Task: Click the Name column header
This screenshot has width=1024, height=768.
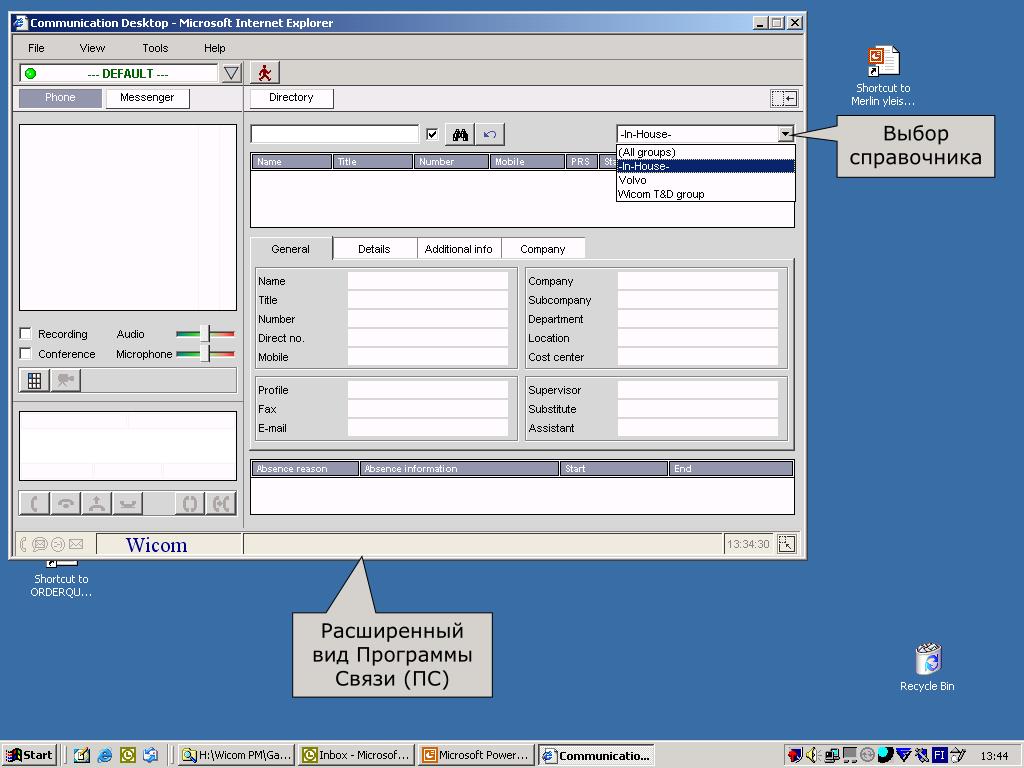Action: (292, 161)
